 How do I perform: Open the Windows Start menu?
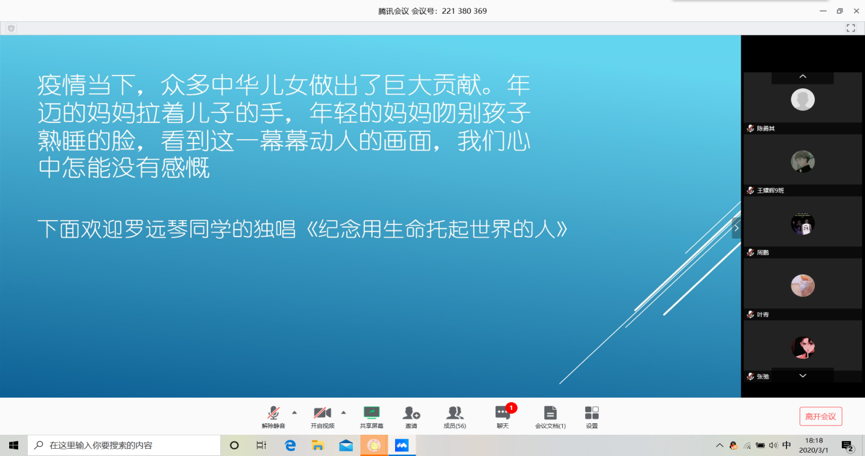(x=14, y=445)
